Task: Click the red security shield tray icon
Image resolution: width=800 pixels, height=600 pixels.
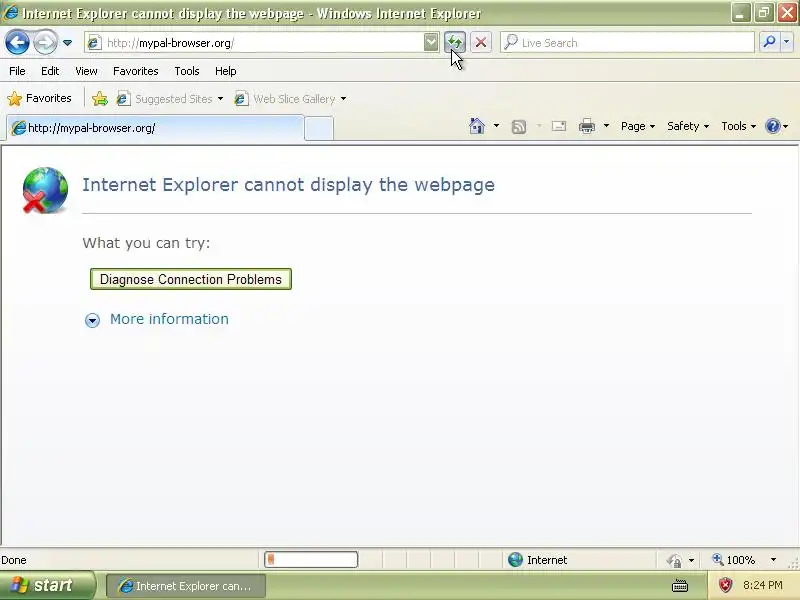Action: (x=725, y=585)
